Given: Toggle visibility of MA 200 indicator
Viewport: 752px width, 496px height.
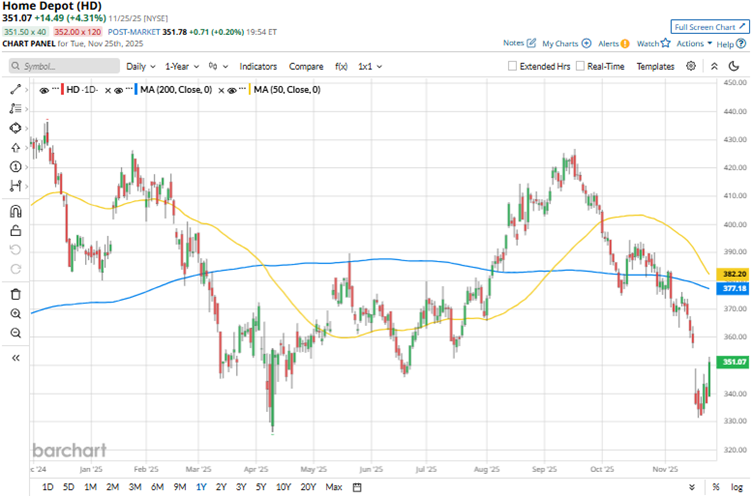Looking at the screenshot, I should click(x=121, y=90).
